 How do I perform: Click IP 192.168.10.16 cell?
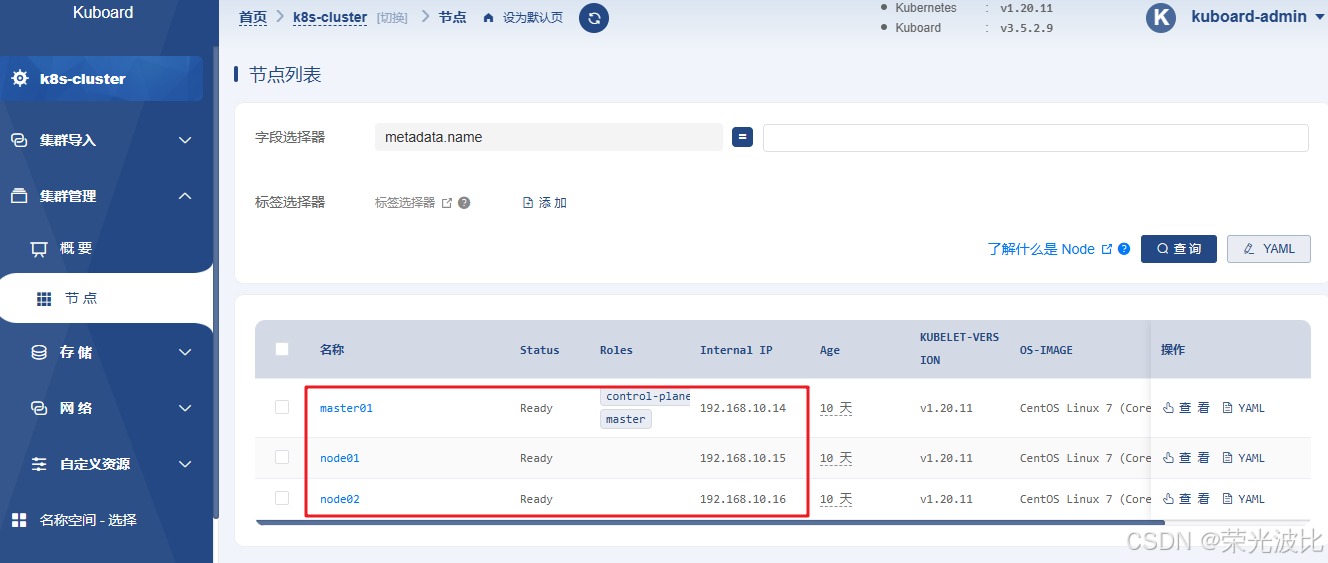click(x=743, y=499)
